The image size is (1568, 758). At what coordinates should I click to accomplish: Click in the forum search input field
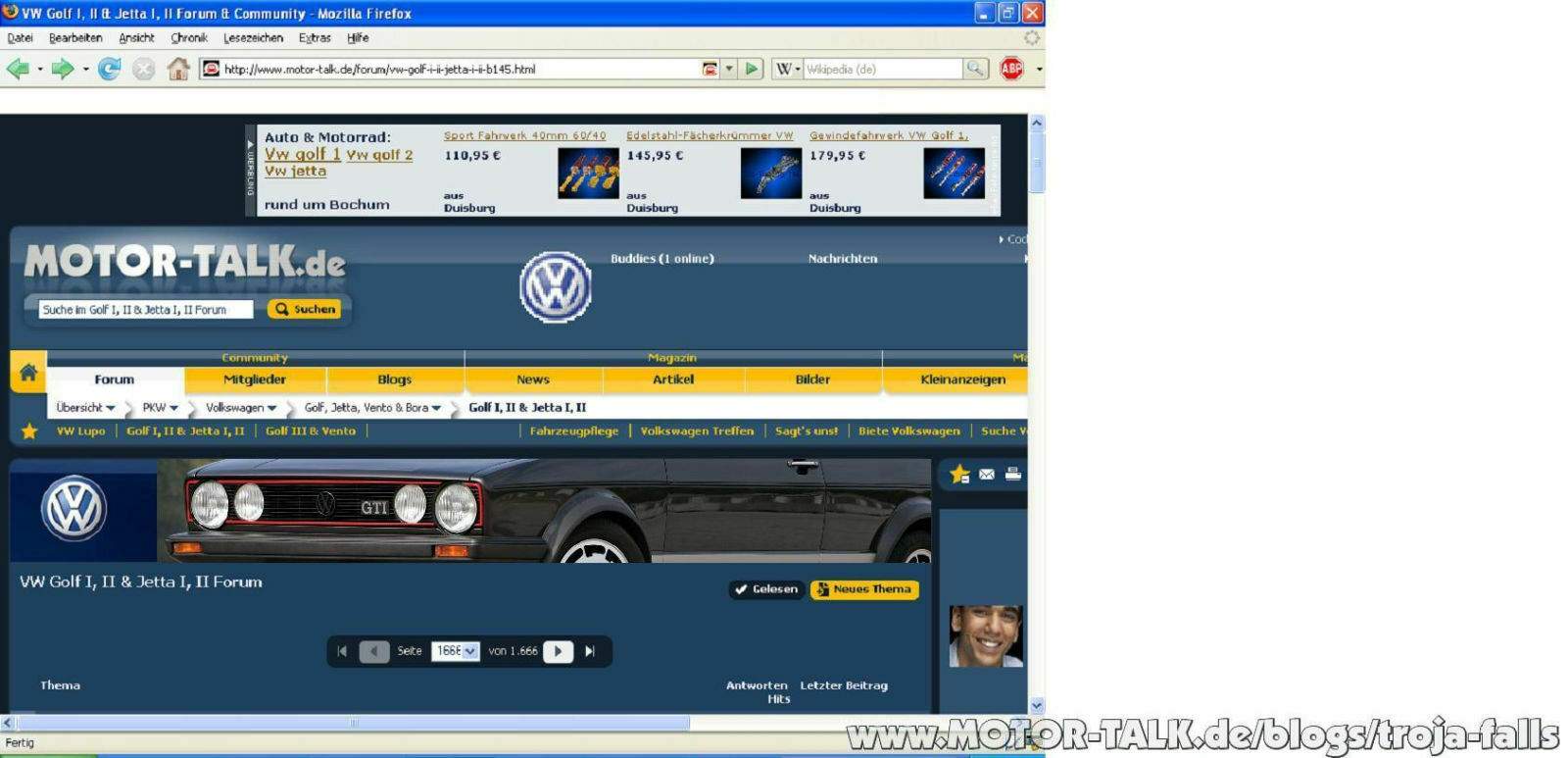coord(146,310)
